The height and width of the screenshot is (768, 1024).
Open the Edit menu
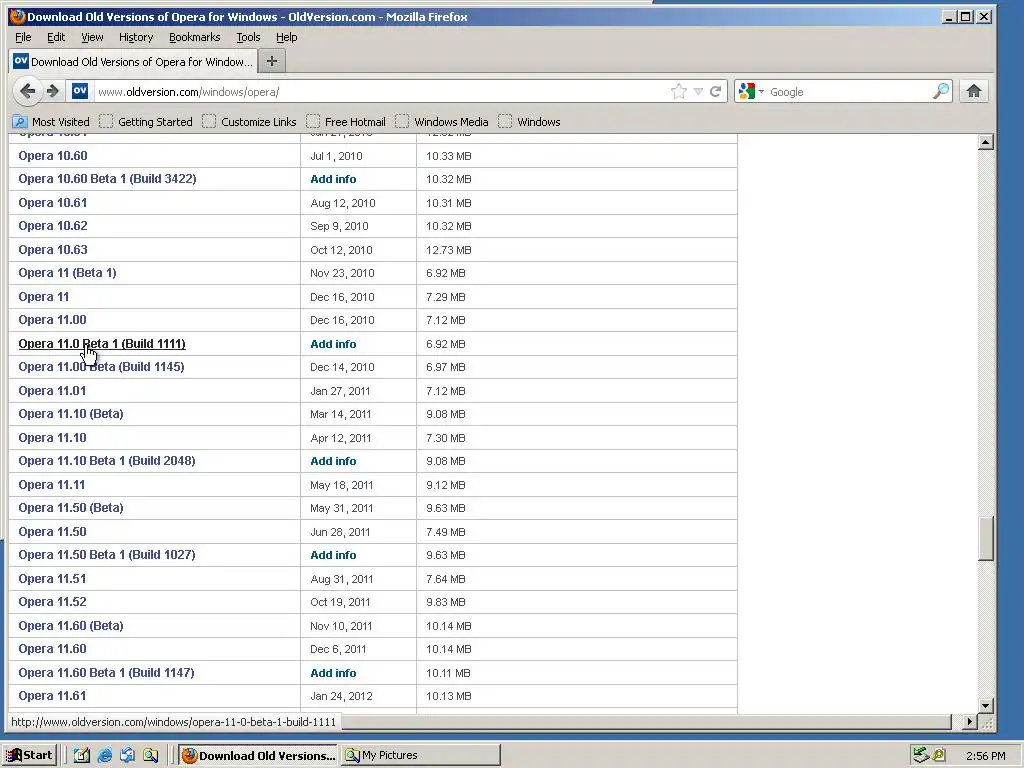56,37
